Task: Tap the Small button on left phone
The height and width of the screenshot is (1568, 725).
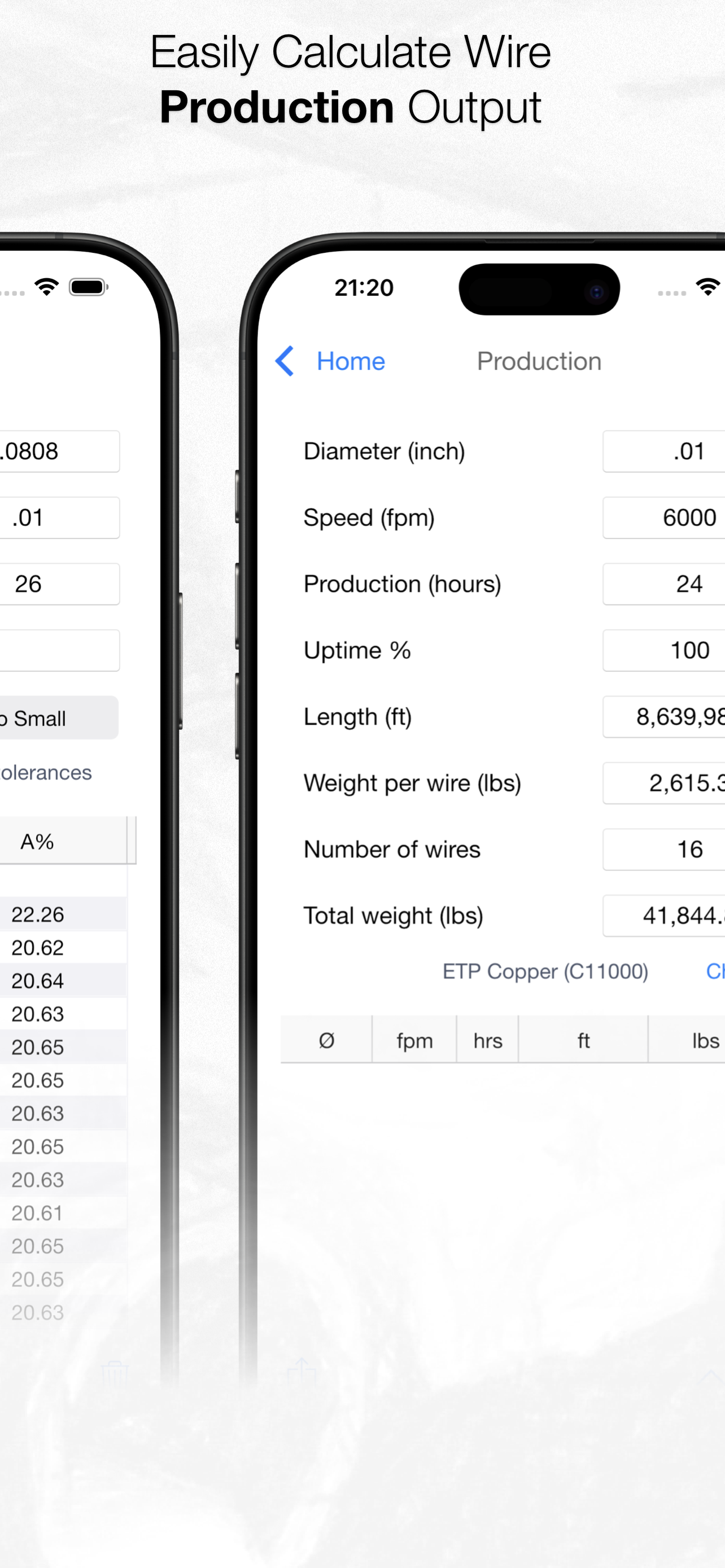Action: click(59, 719)
